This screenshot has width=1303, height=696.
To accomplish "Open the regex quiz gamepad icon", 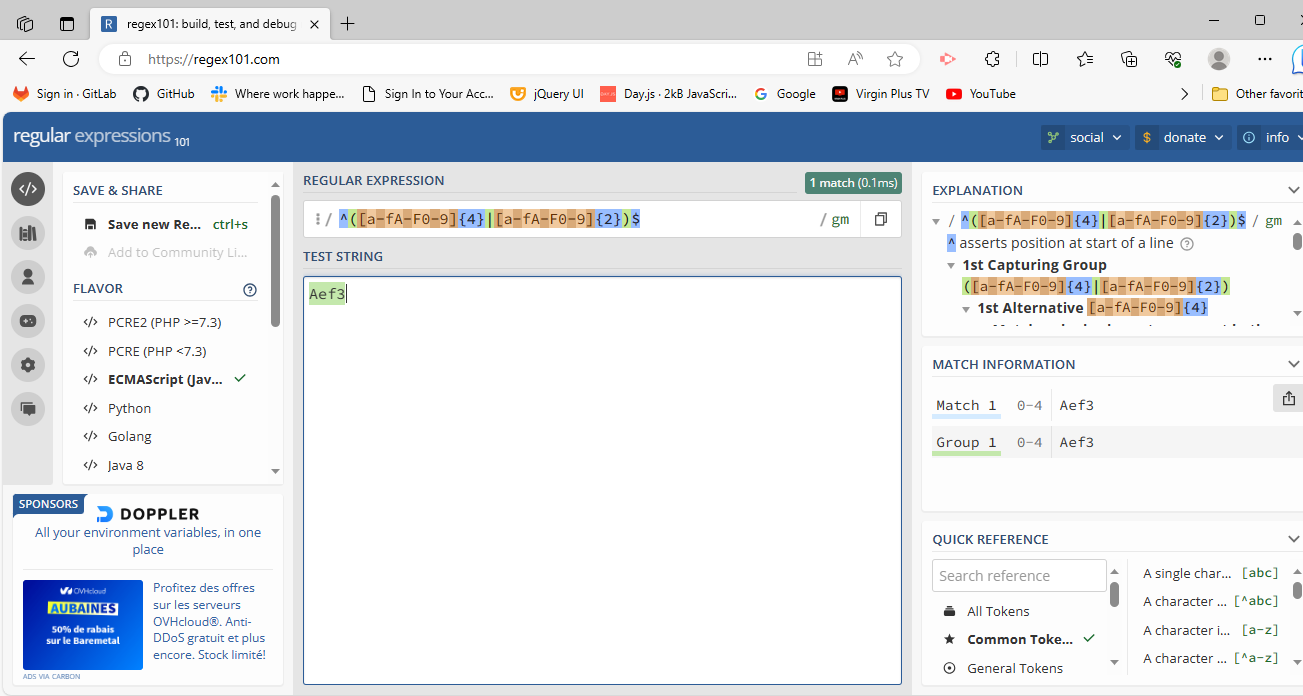I will [28, 321].
